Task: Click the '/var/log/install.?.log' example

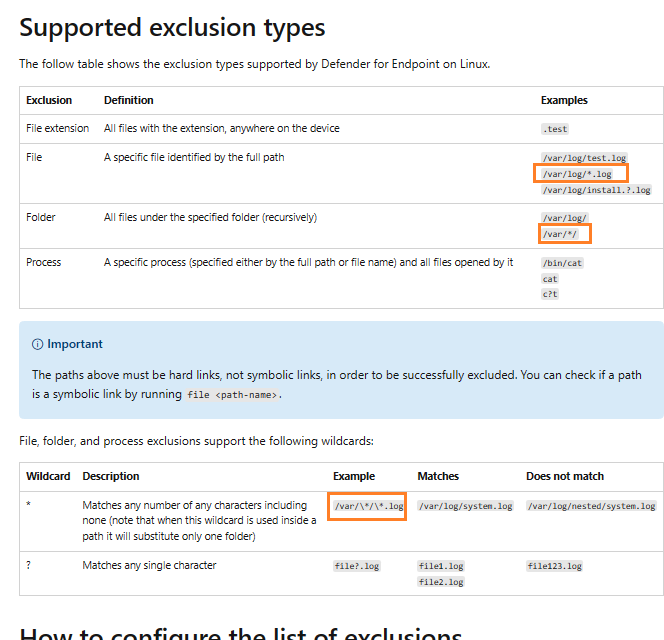Action: 597,190
